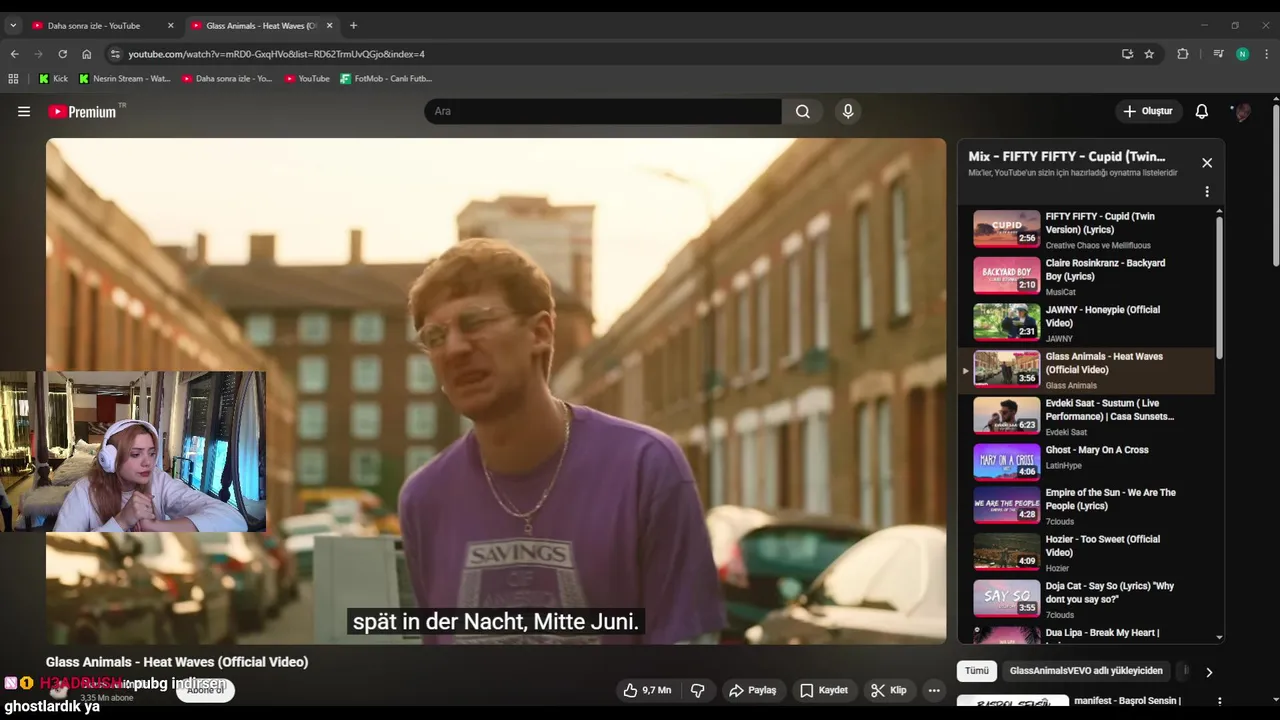Select the Tümü filter chip

977,671
